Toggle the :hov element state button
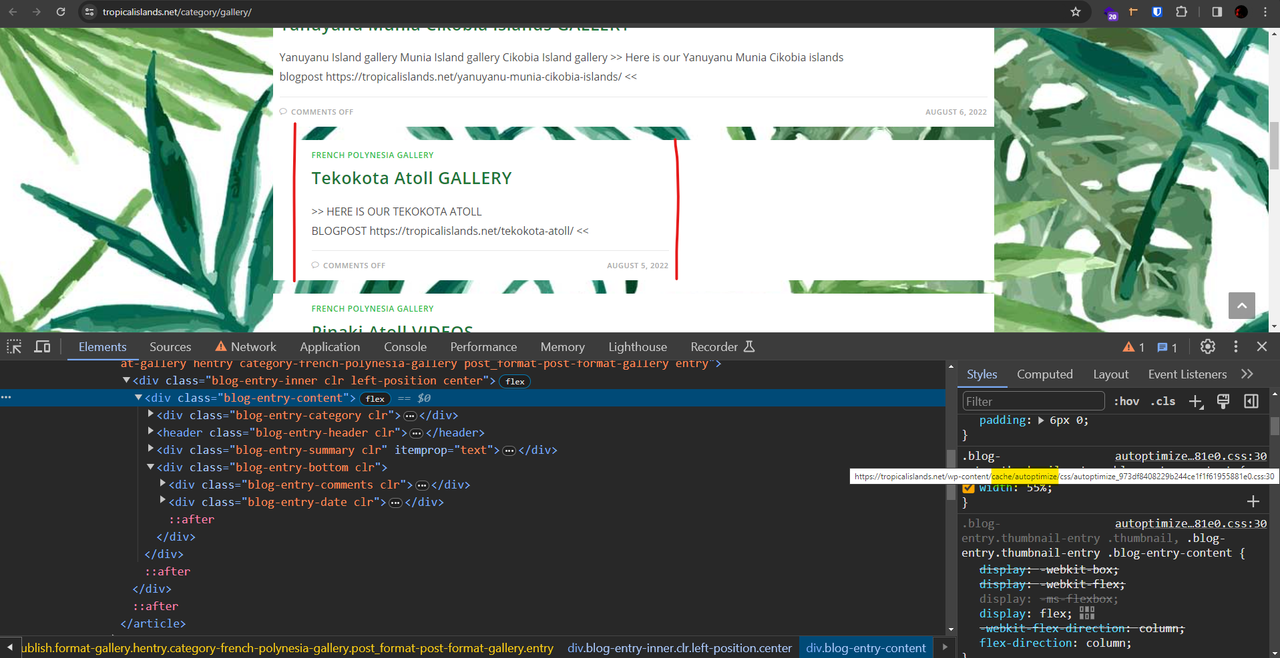The height and width of the screenshot is (658, 1280). (1126, 401)
